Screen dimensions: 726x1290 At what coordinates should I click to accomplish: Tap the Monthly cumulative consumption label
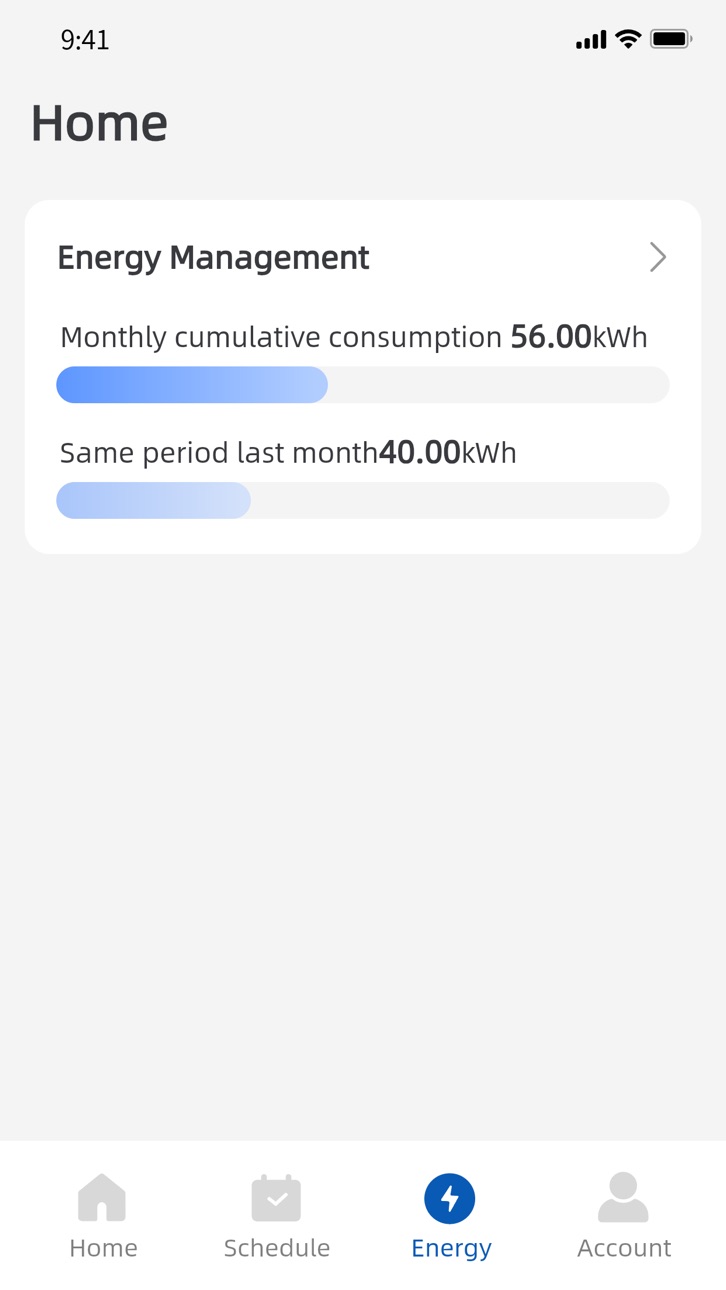coord(281,338)
